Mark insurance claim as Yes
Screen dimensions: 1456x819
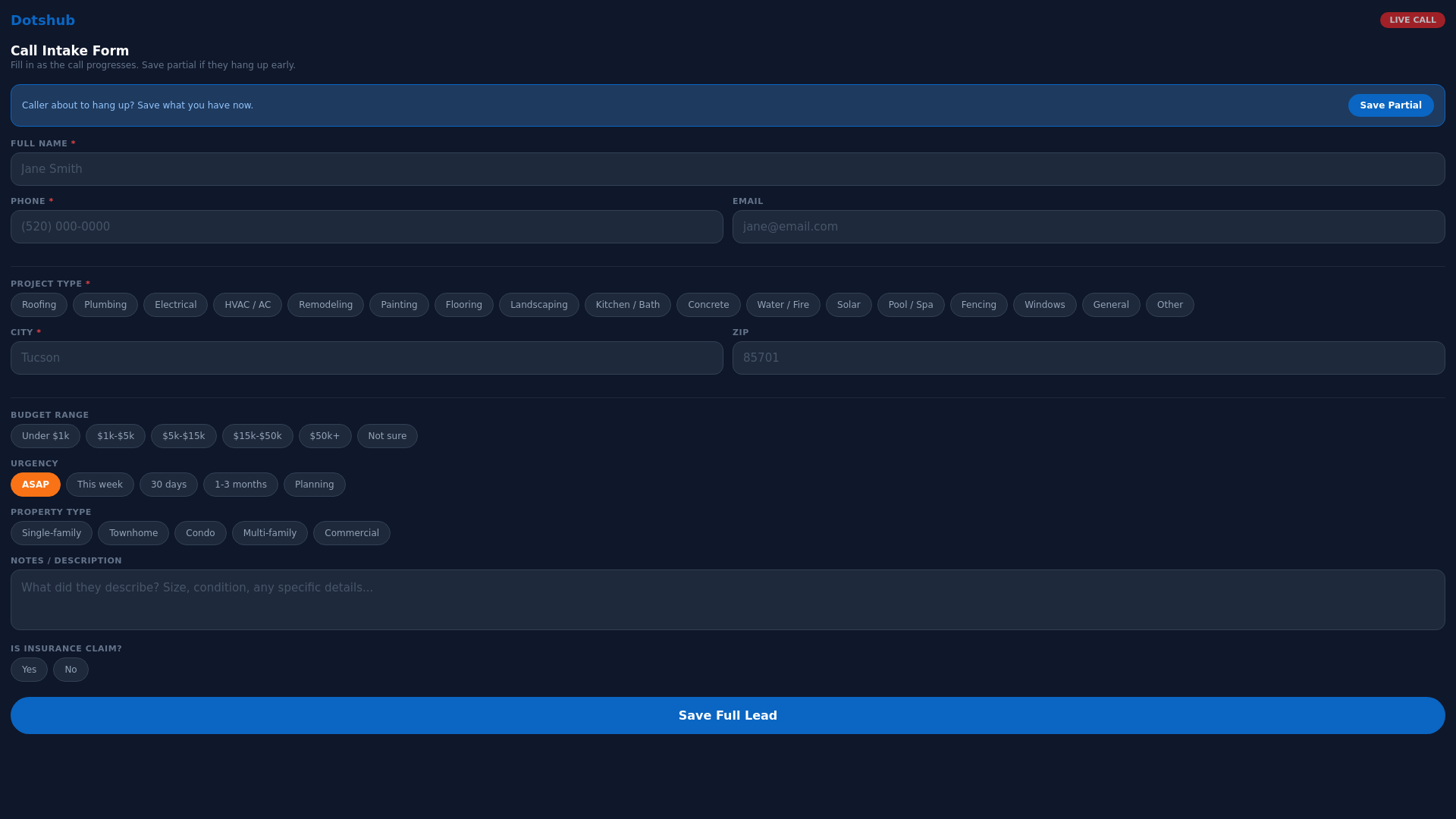[29, 670]
